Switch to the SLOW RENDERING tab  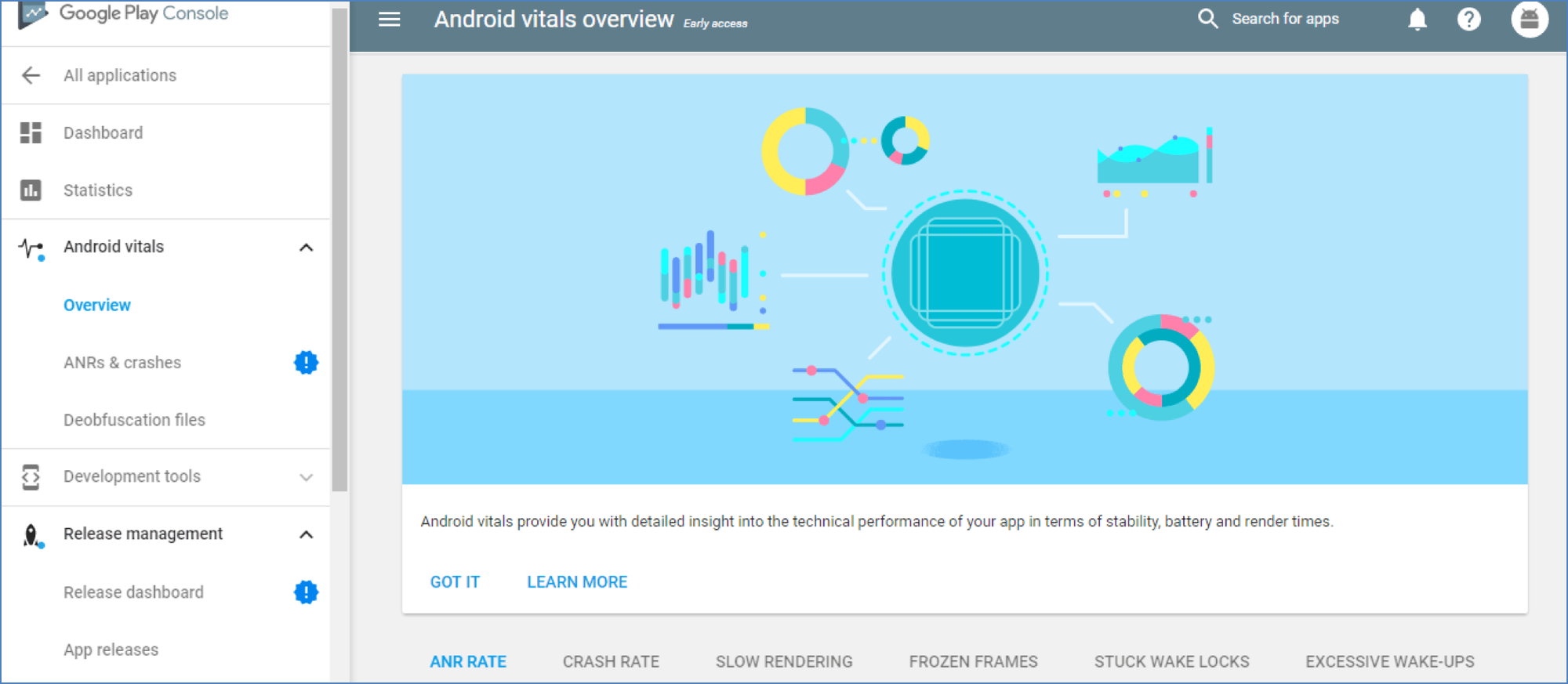784,661
